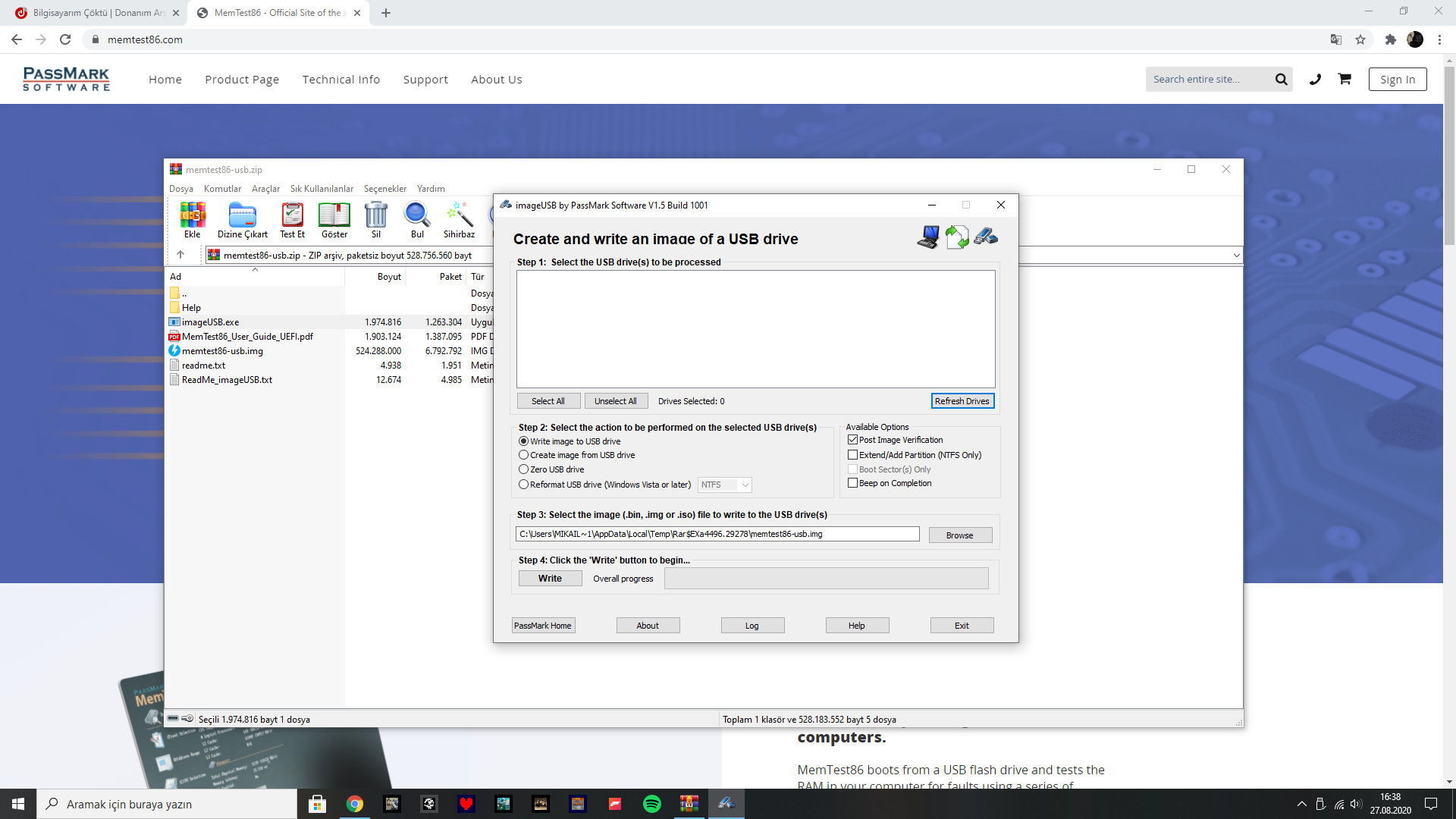Expand the WinRAR archive path dropdown
The image size is (1456, 819).
[x=1236, y=256]
